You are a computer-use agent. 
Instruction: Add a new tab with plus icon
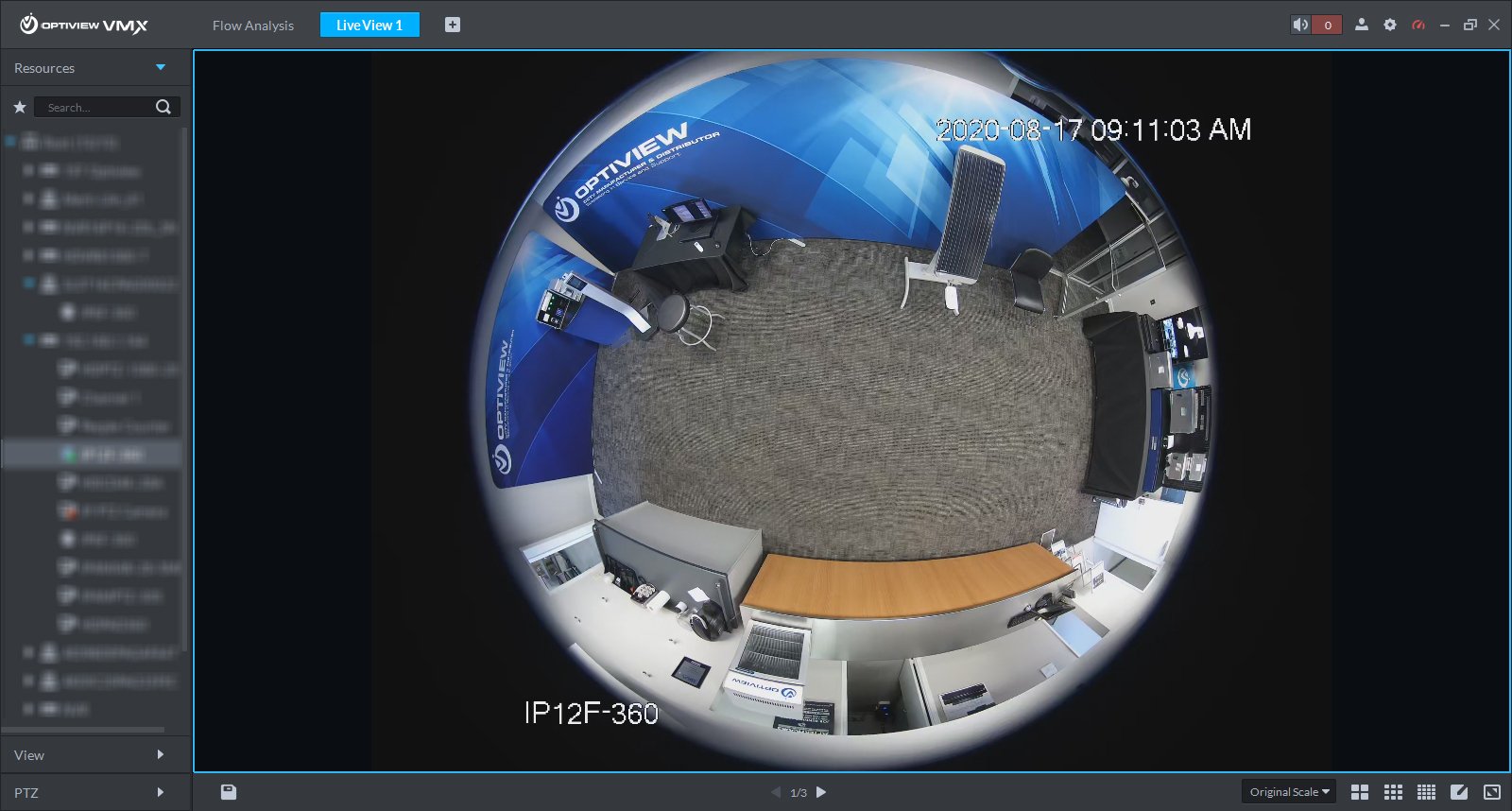pyautogui.click(x=453, y=25)
